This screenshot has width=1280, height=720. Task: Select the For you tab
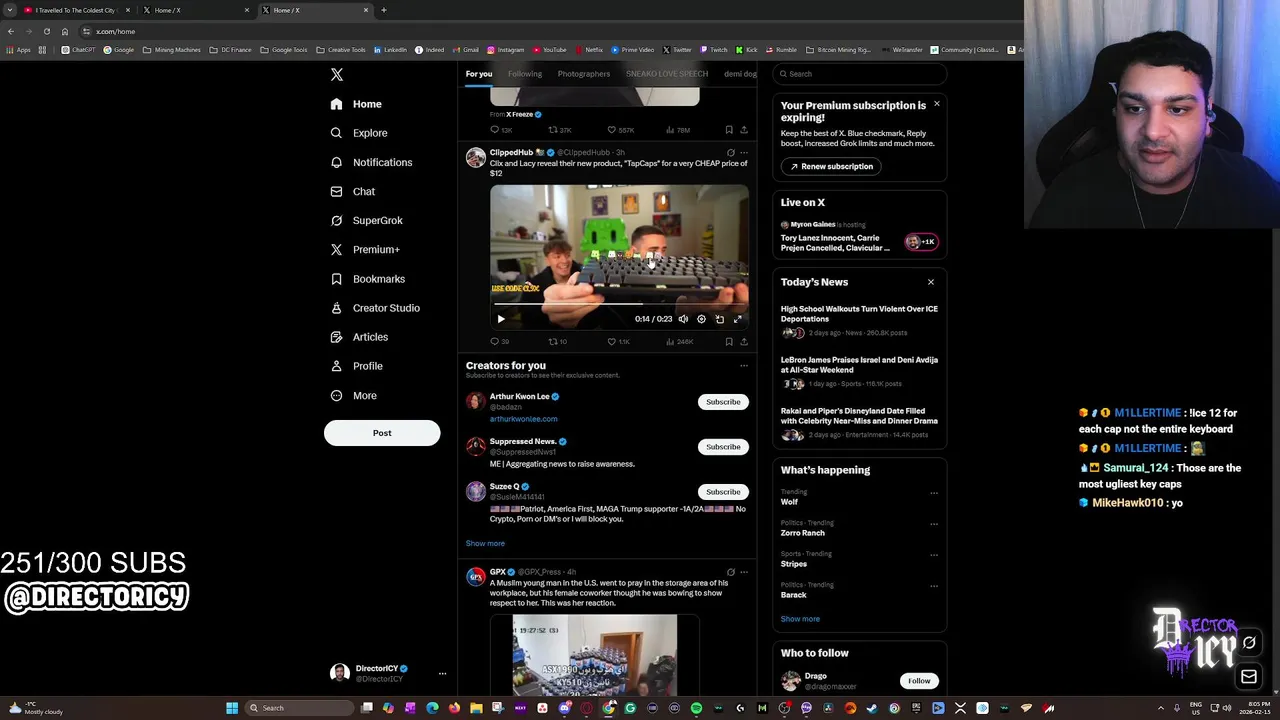pos(478,74)
